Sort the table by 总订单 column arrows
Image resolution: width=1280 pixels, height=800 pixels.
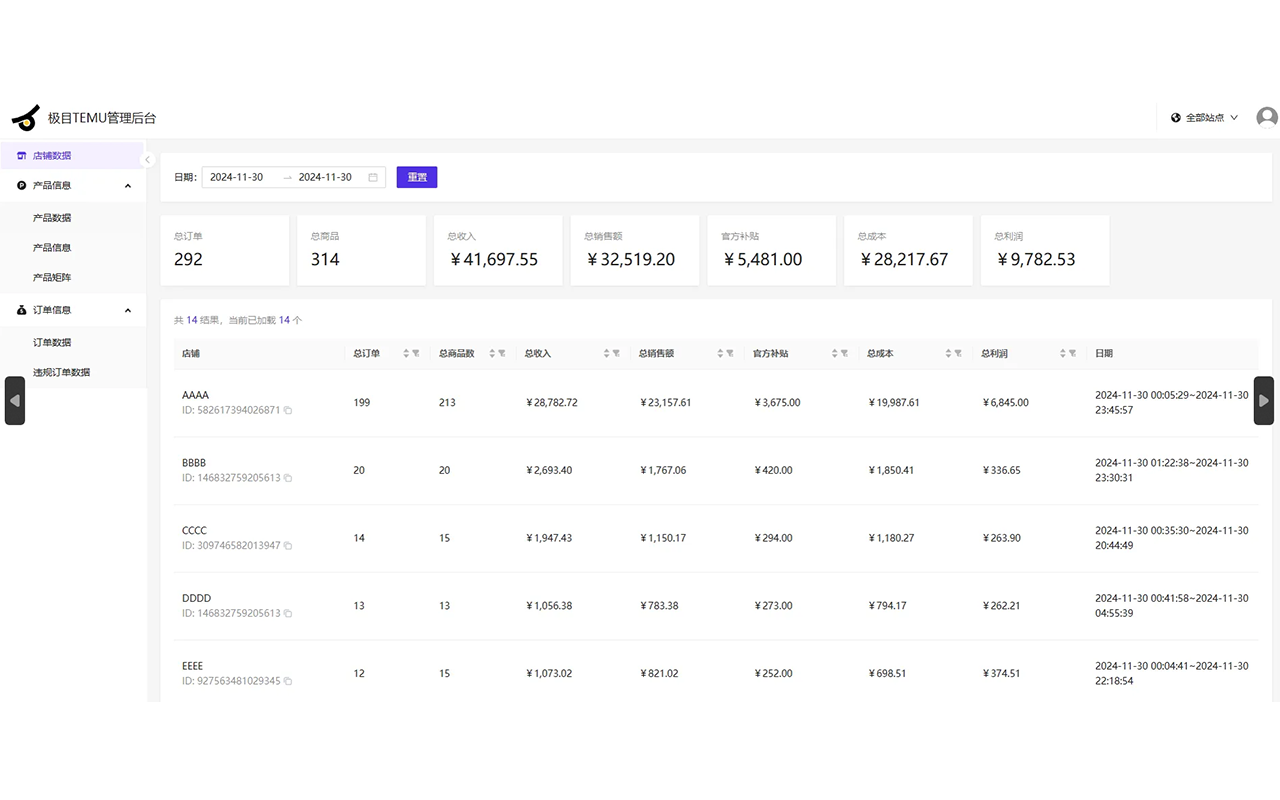coord(407,353)
